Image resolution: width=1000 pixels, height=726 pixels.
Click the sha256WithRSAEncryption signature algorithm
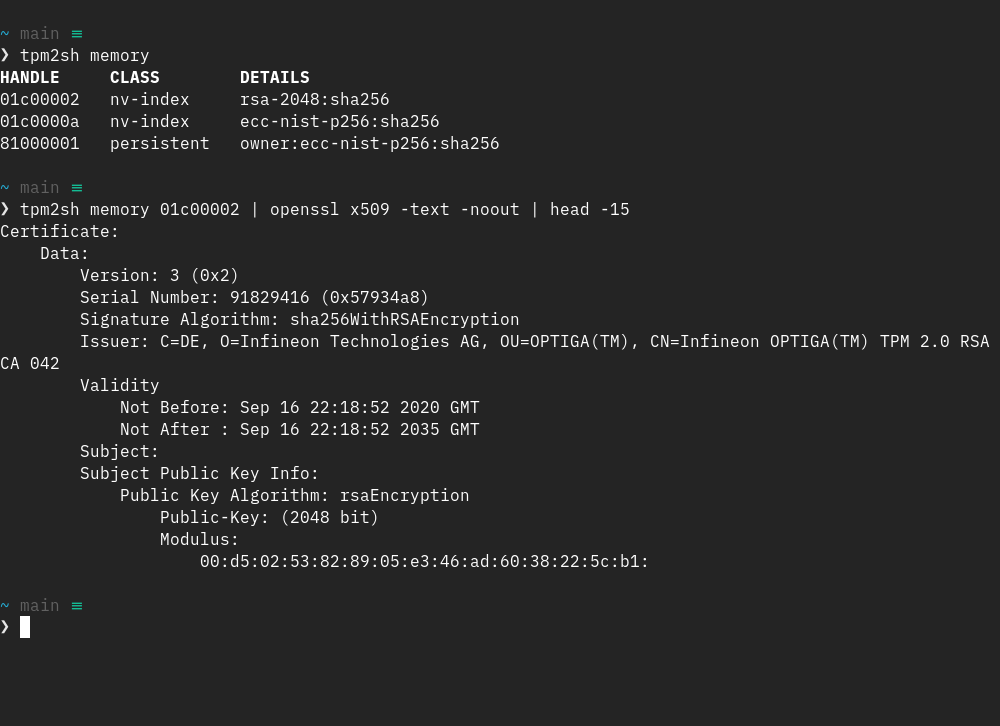[405, 320]
